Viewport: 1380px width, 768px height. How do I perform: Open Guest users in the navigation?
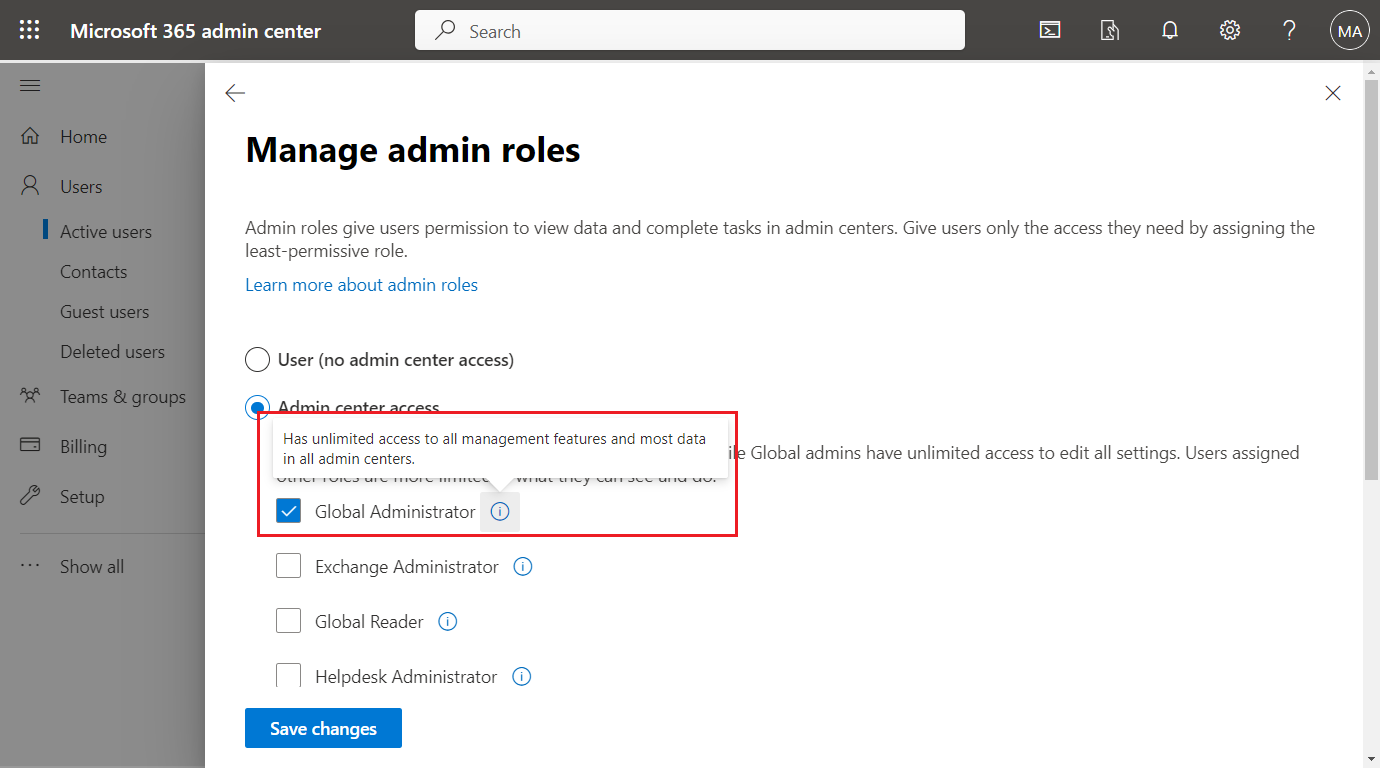104,311
